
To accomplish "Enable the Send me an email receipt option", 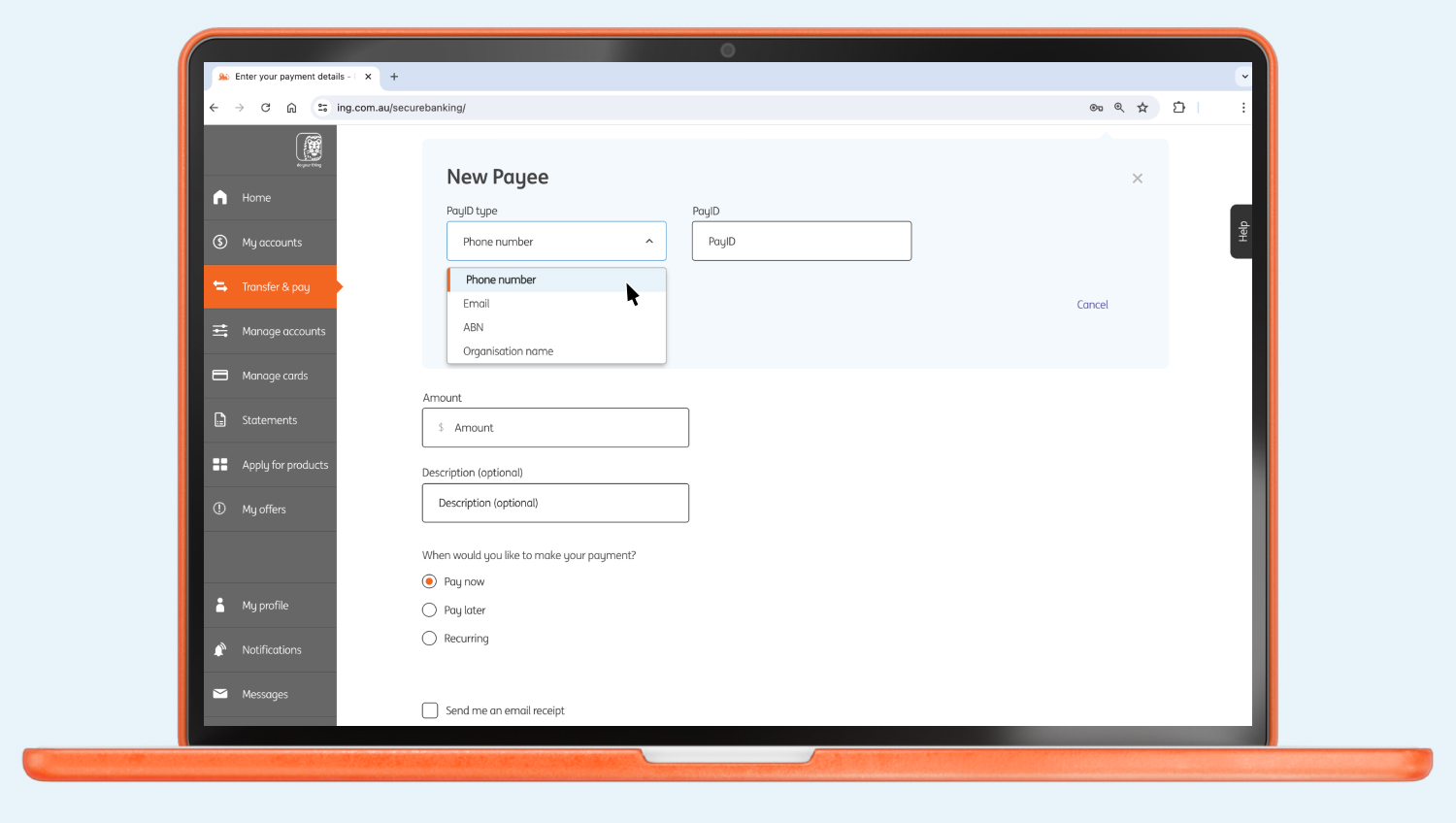I will (430, 709).
